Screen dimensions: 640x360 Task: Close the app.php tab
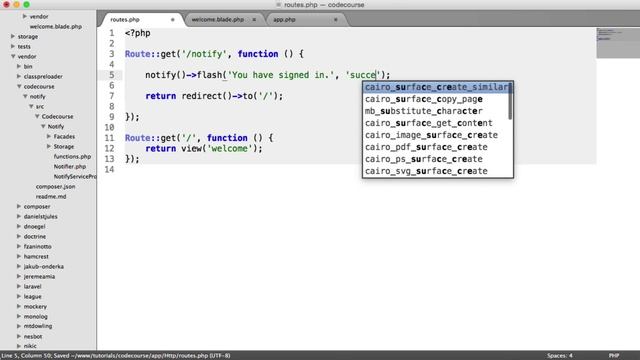click(x=336, y=20)
